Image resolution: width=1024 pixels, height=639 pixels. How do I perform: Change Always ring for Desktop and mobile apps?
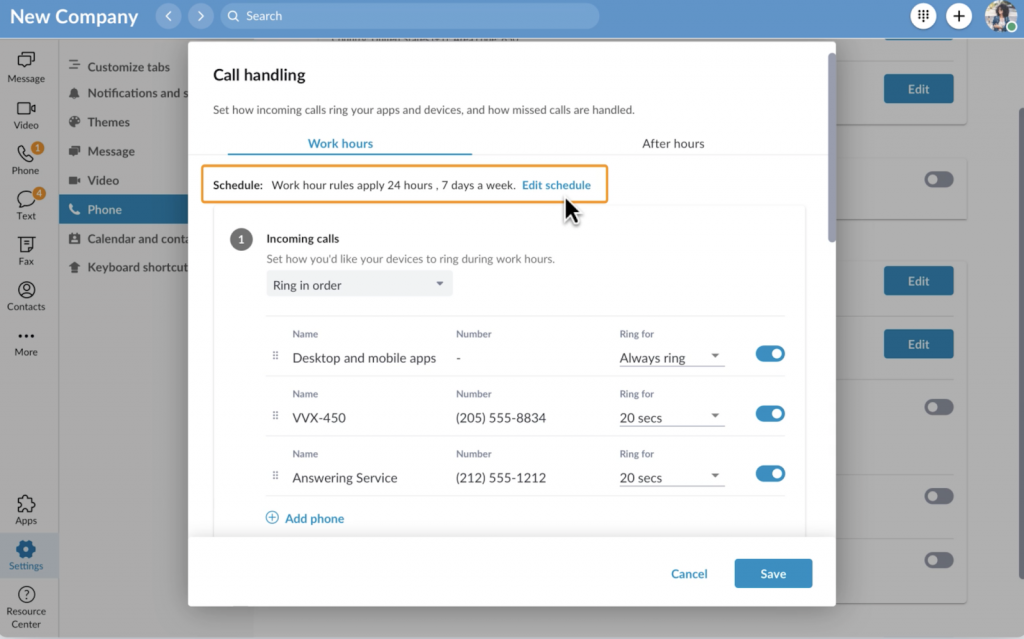[x=671, y=355]
